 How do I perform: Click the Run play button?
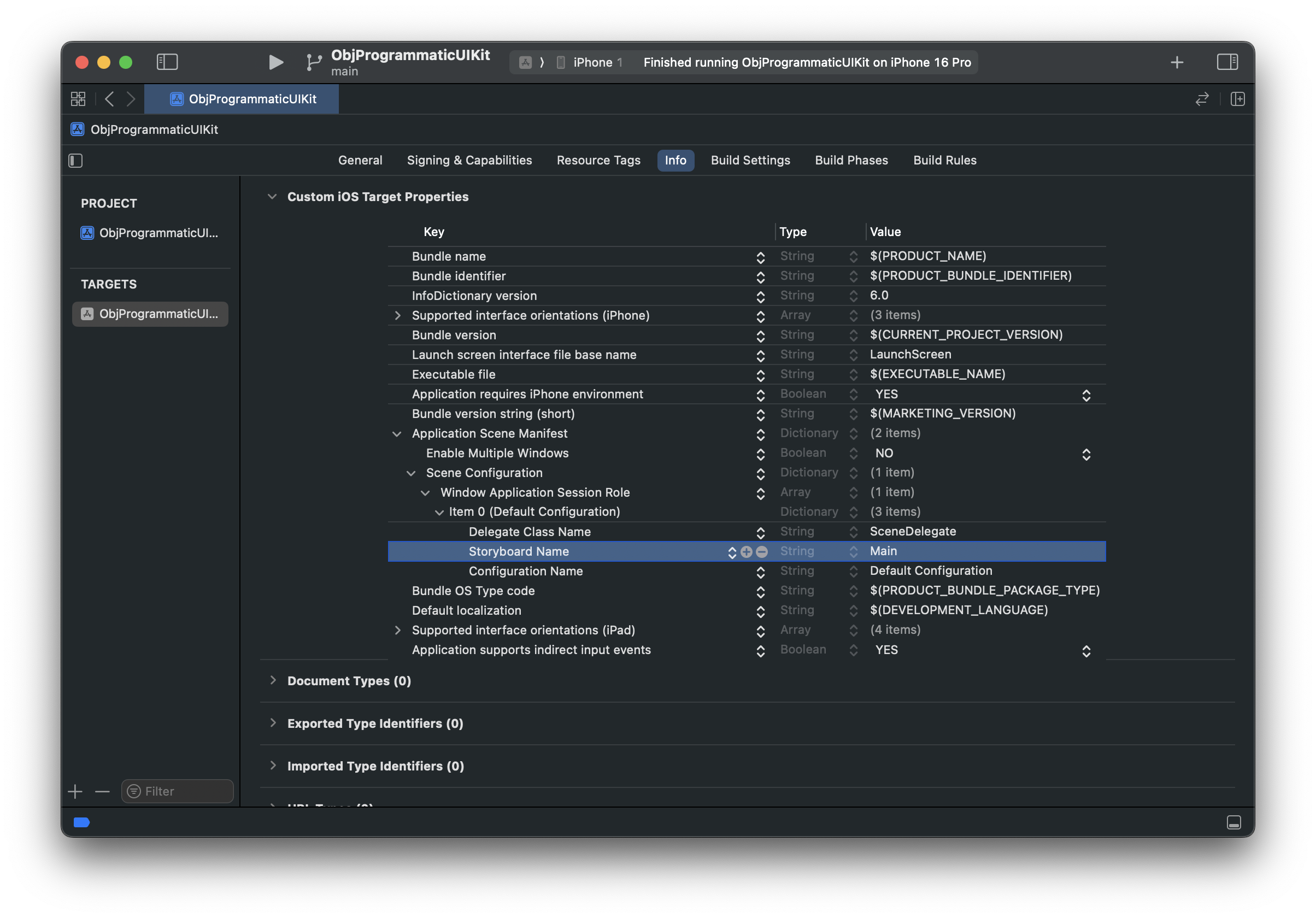[x=275, y=62]
